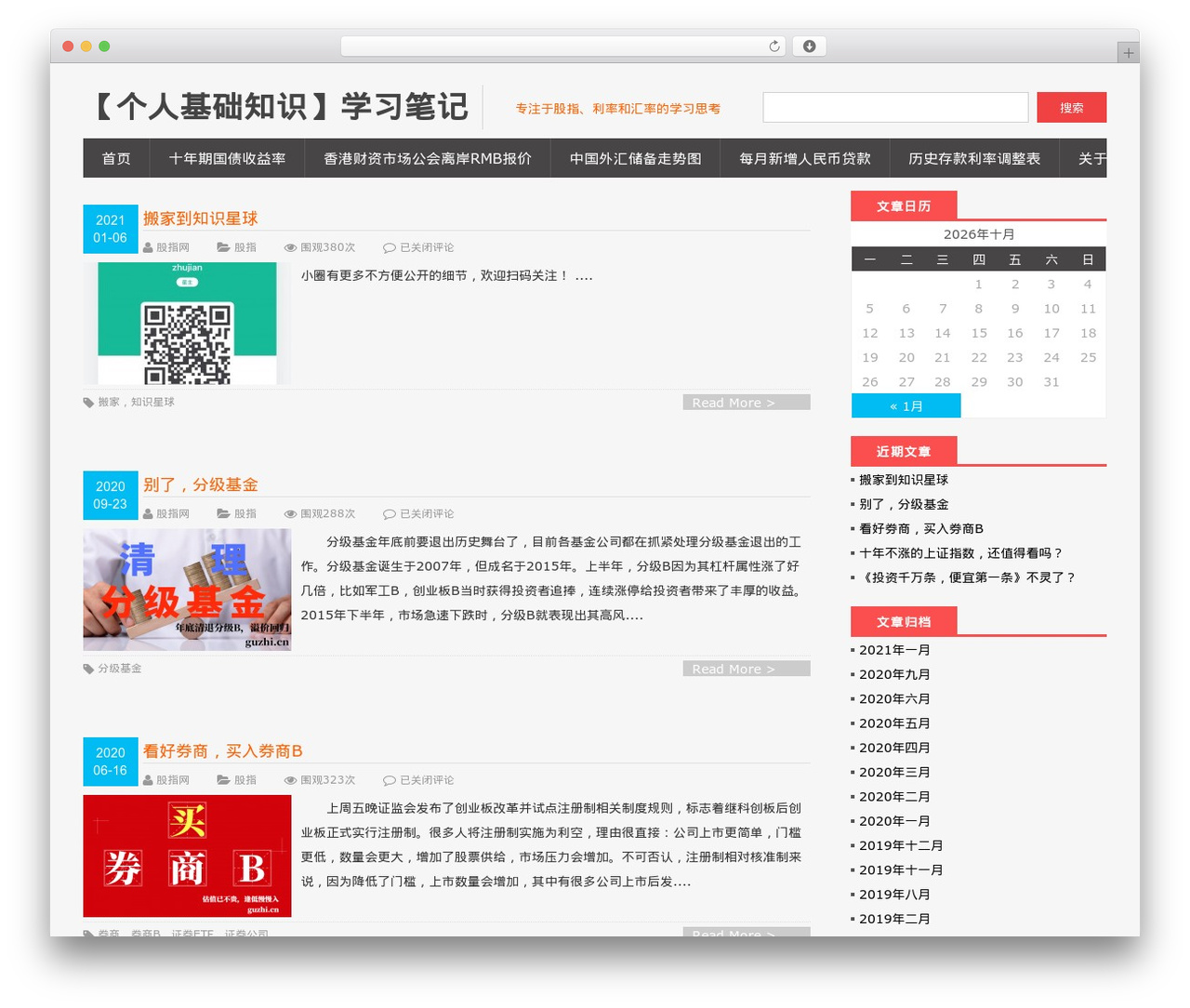This screenshot has width=1190, height=1008.
Task: Click the author icon under 搬家到知识星球
Action: tap(148, 247)
